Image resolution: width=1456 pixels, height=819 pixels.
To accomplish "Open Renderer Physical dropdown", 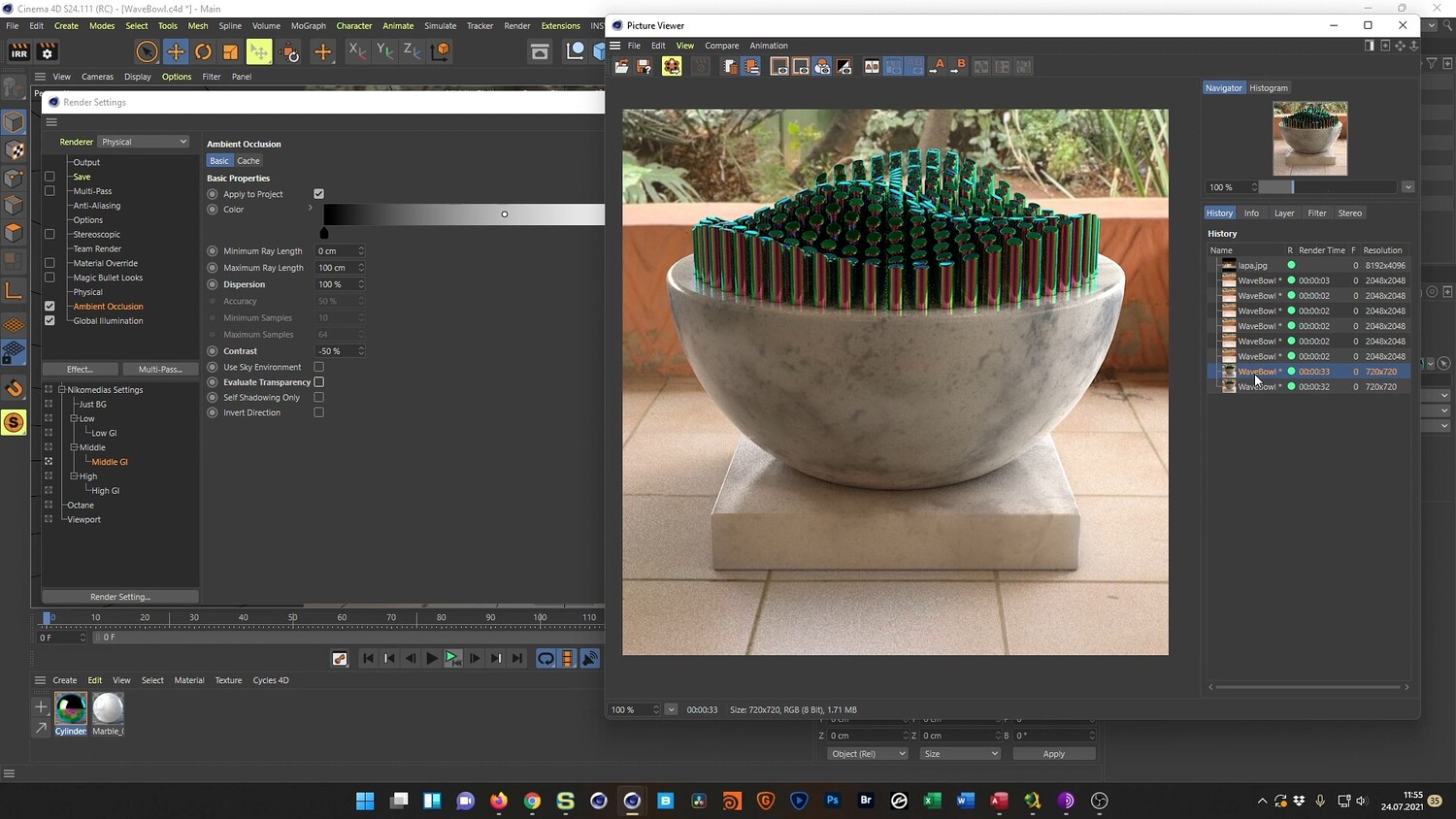I will coord(144,142).
